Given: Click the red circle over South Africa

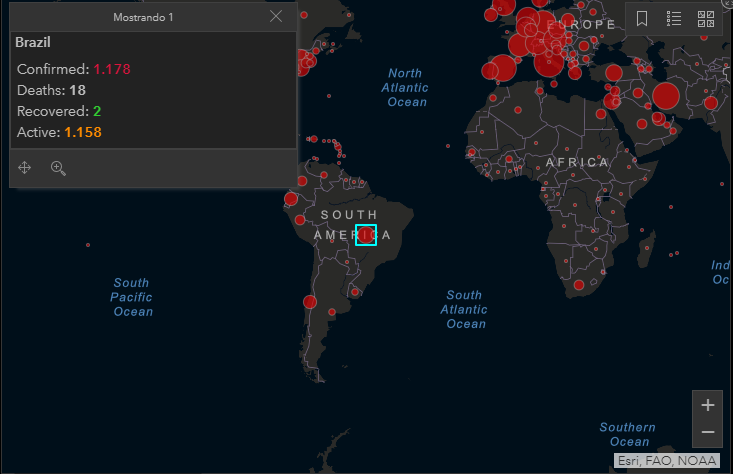Looking at the screenshot, I should [579, 285].
